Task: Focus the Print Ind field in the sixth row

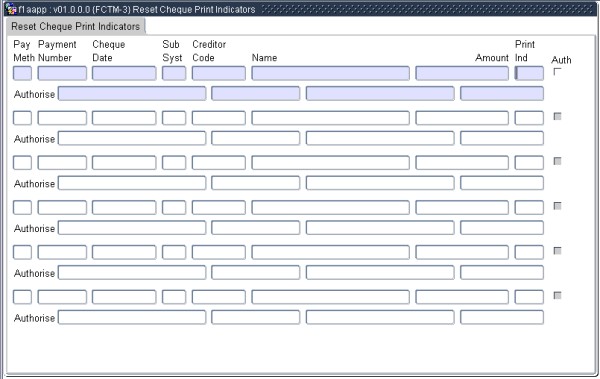Action: coord(529,297)
